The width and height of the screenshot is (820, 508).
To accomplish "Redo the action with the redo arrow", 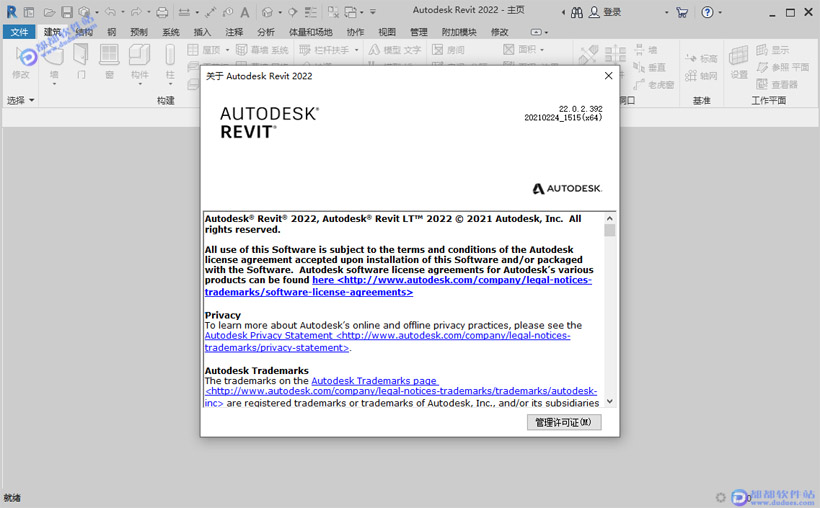I will coord(136,12).
